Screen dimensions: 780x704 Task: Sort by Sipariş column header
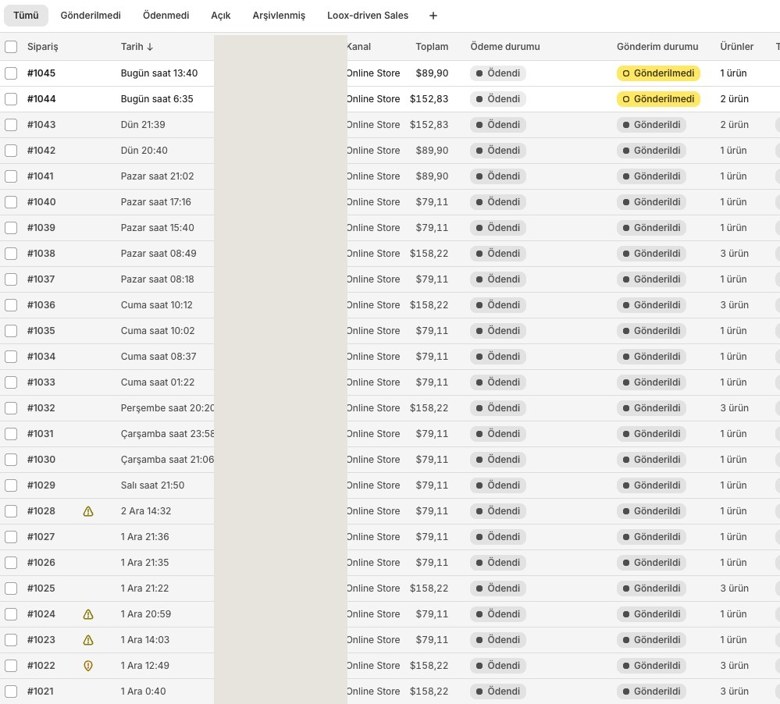[x=43, y=47]
